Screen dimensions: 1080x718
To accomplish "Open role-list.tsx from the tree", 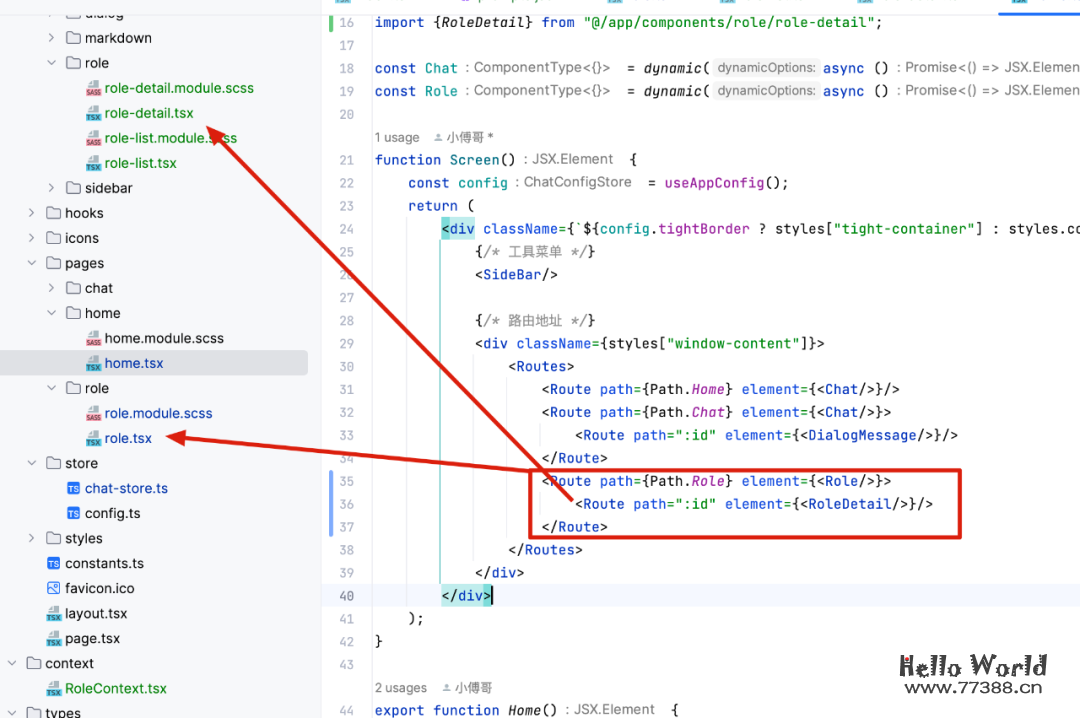I will pos(140,163).
